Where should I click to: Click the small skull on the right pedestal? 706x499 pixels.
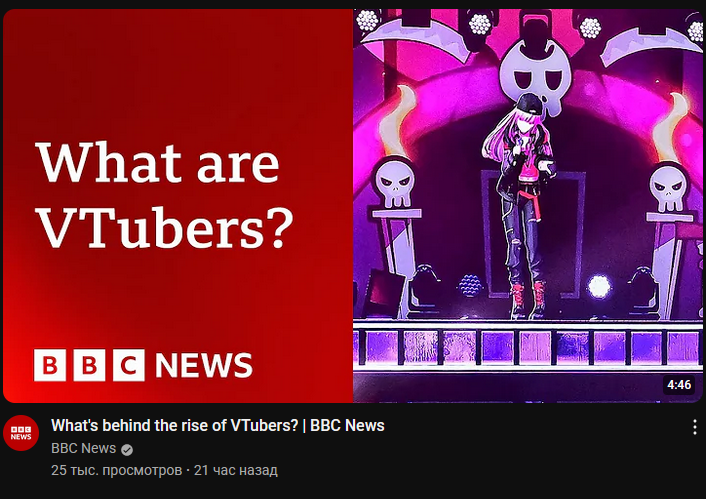pyautogui.click(x=669, y=188)
